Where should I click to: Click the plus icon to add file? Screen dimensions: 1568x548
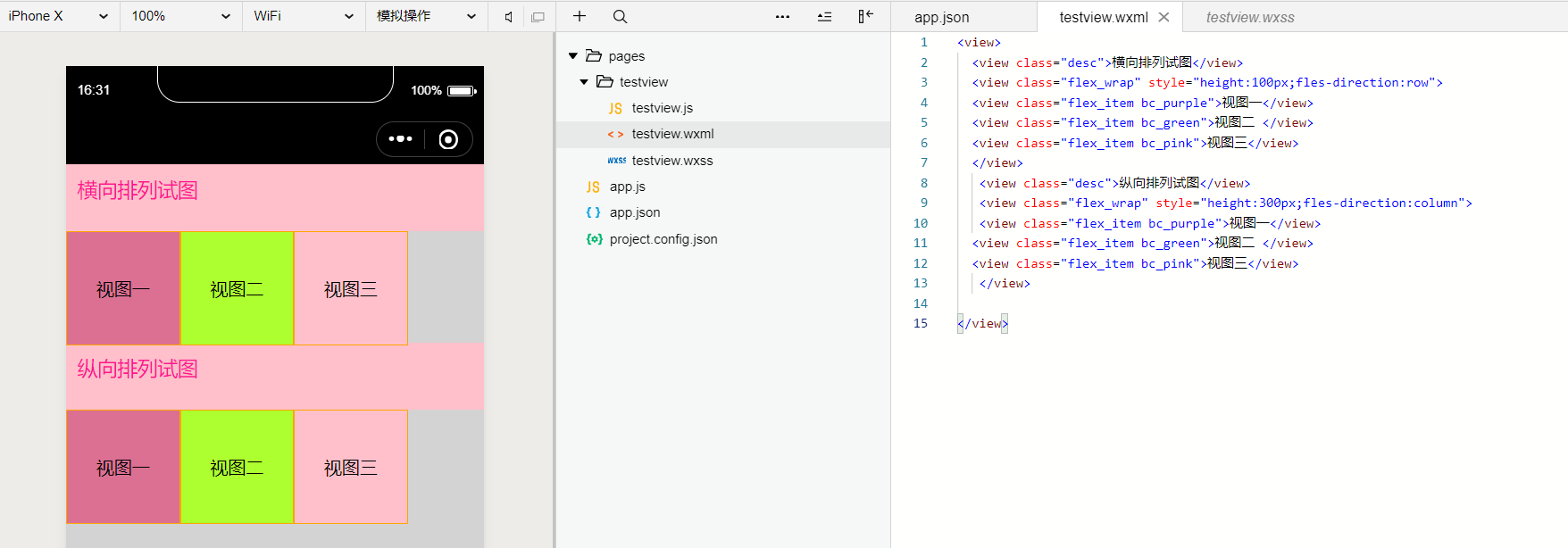580,16
